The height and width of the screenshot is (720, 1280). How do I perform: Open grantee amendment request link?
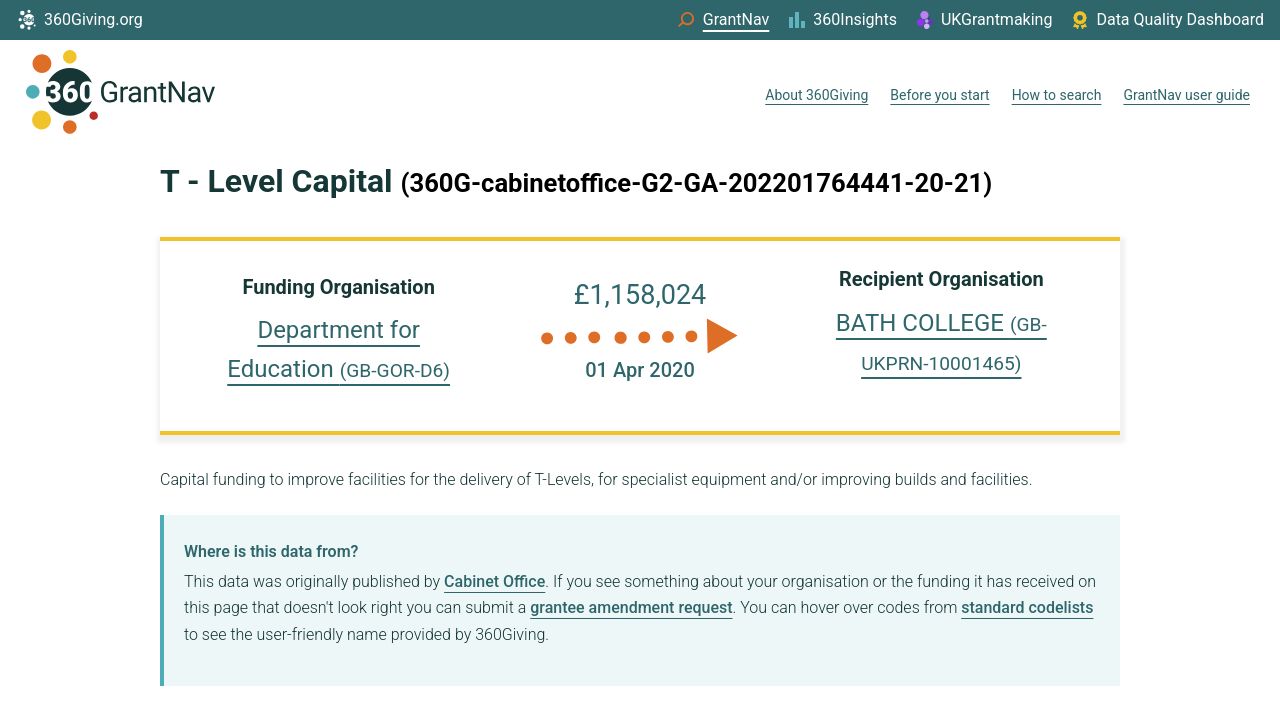pos(631,607)
